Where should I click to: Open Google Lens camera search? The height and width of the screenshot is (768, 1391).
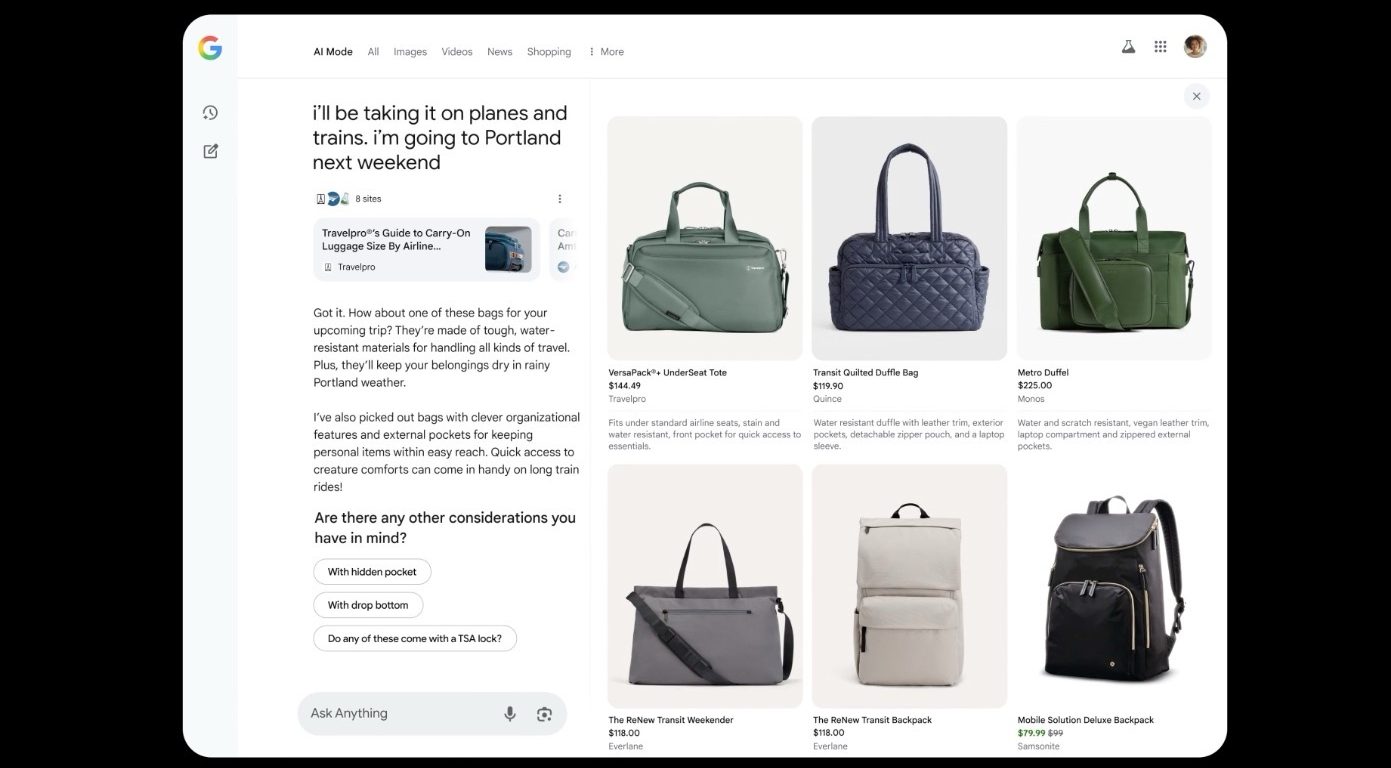(544, 714)
